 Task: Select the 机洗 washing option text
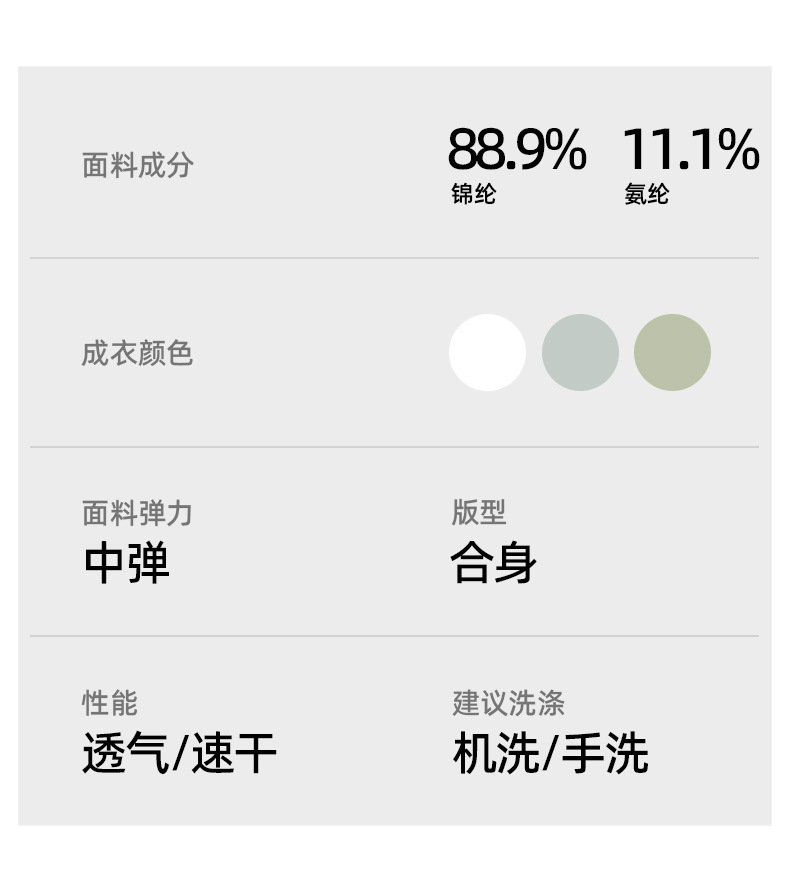pos(495,754)
